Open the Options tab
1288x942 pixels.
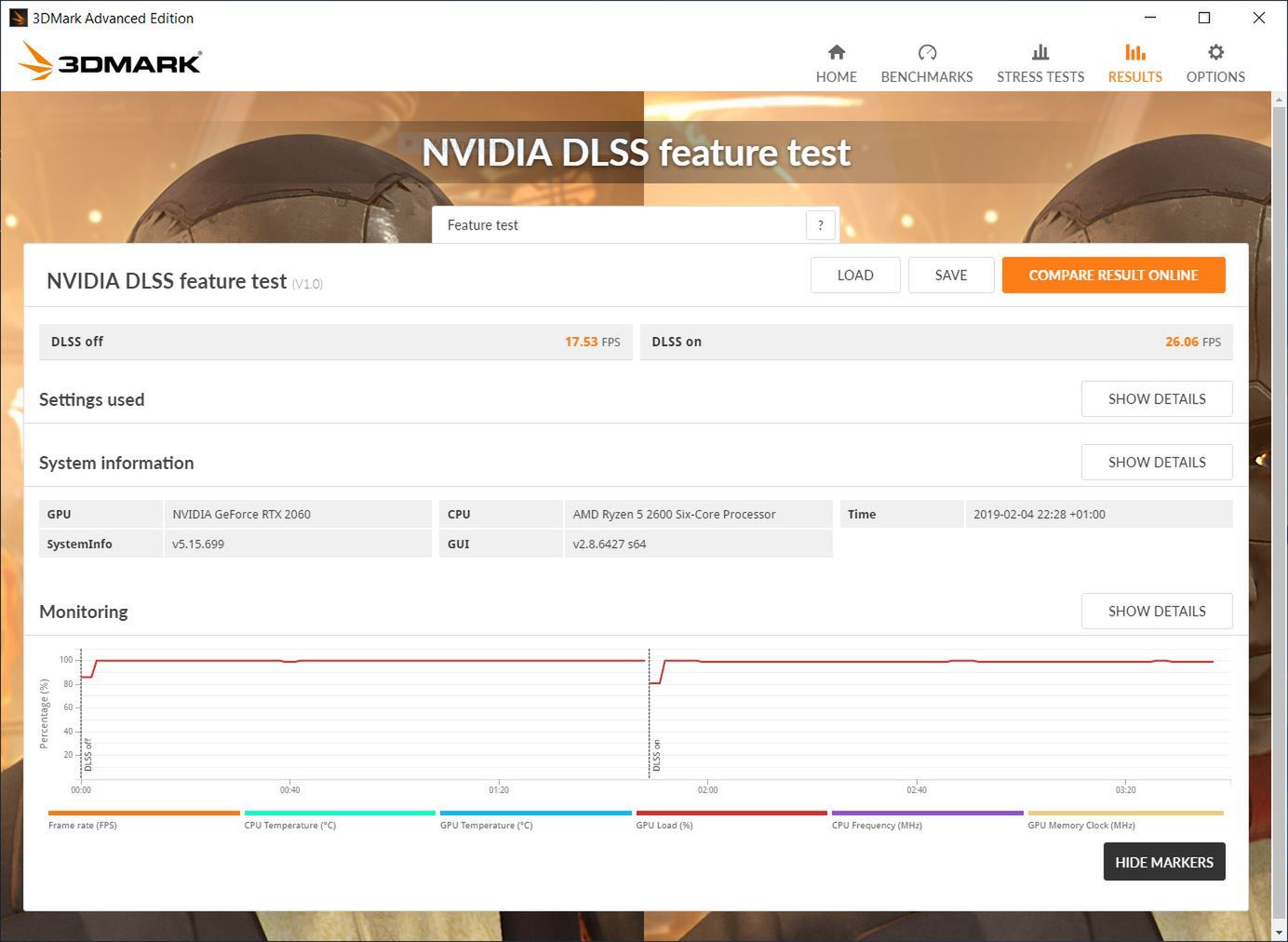[1215, 63]
